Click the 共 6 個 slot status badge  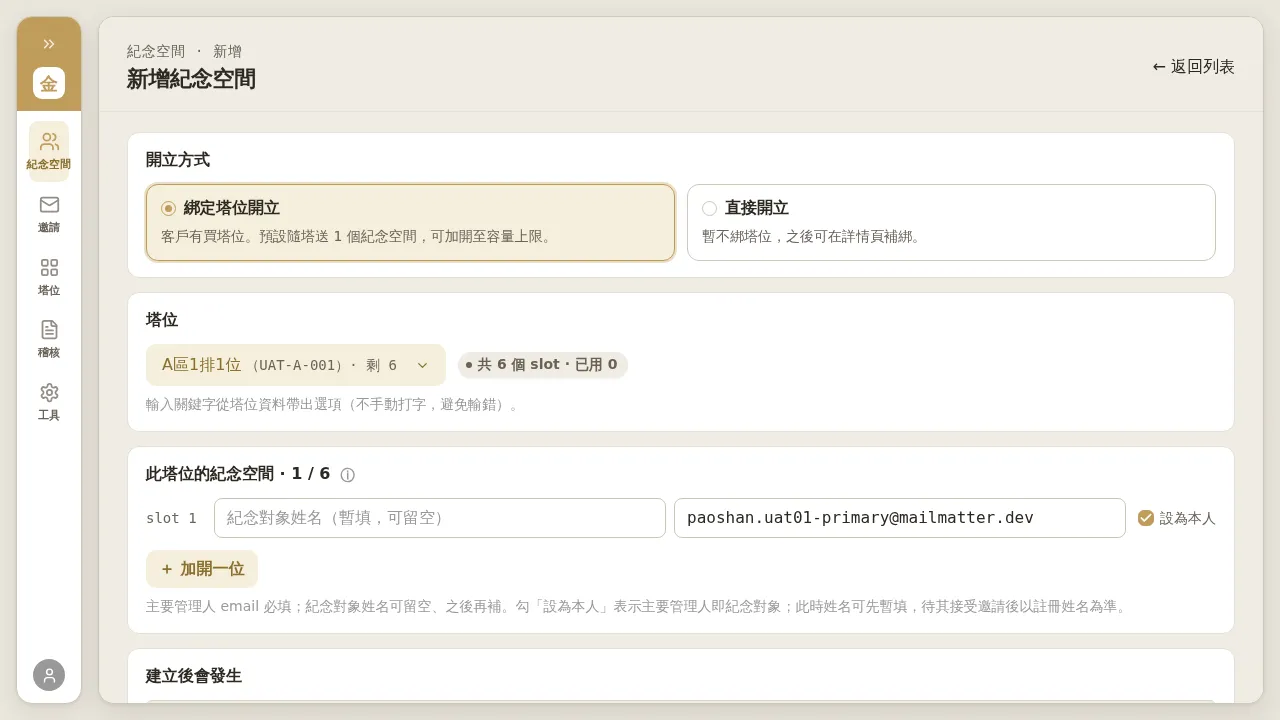pyautogui.click(x=543, y=365)
